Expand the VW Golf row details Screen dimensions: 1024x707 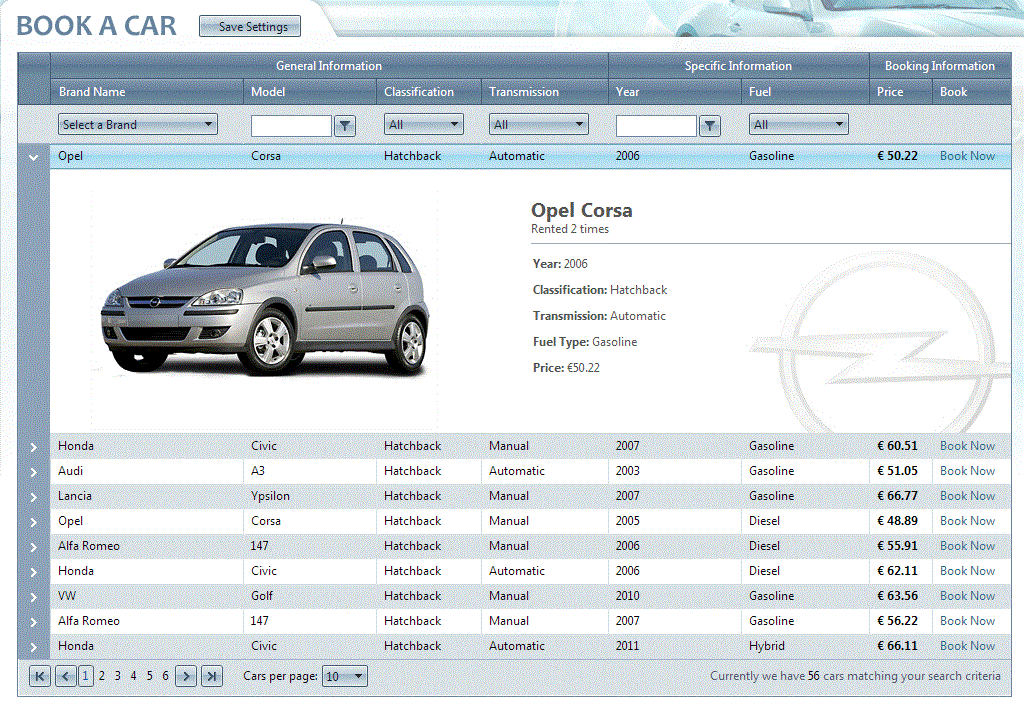34,597
